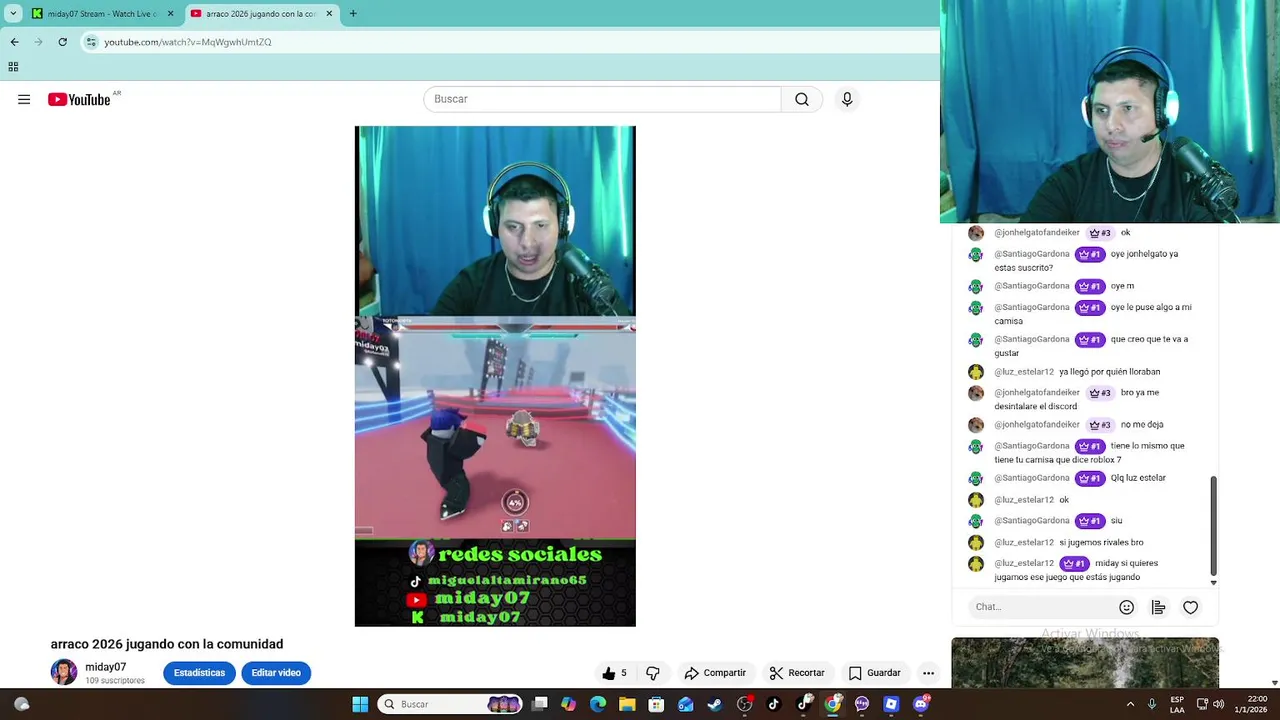Viewport: 1280px width, 720px height.
Task: Dislike the video with thumbs down
Action: coord(653,673)
